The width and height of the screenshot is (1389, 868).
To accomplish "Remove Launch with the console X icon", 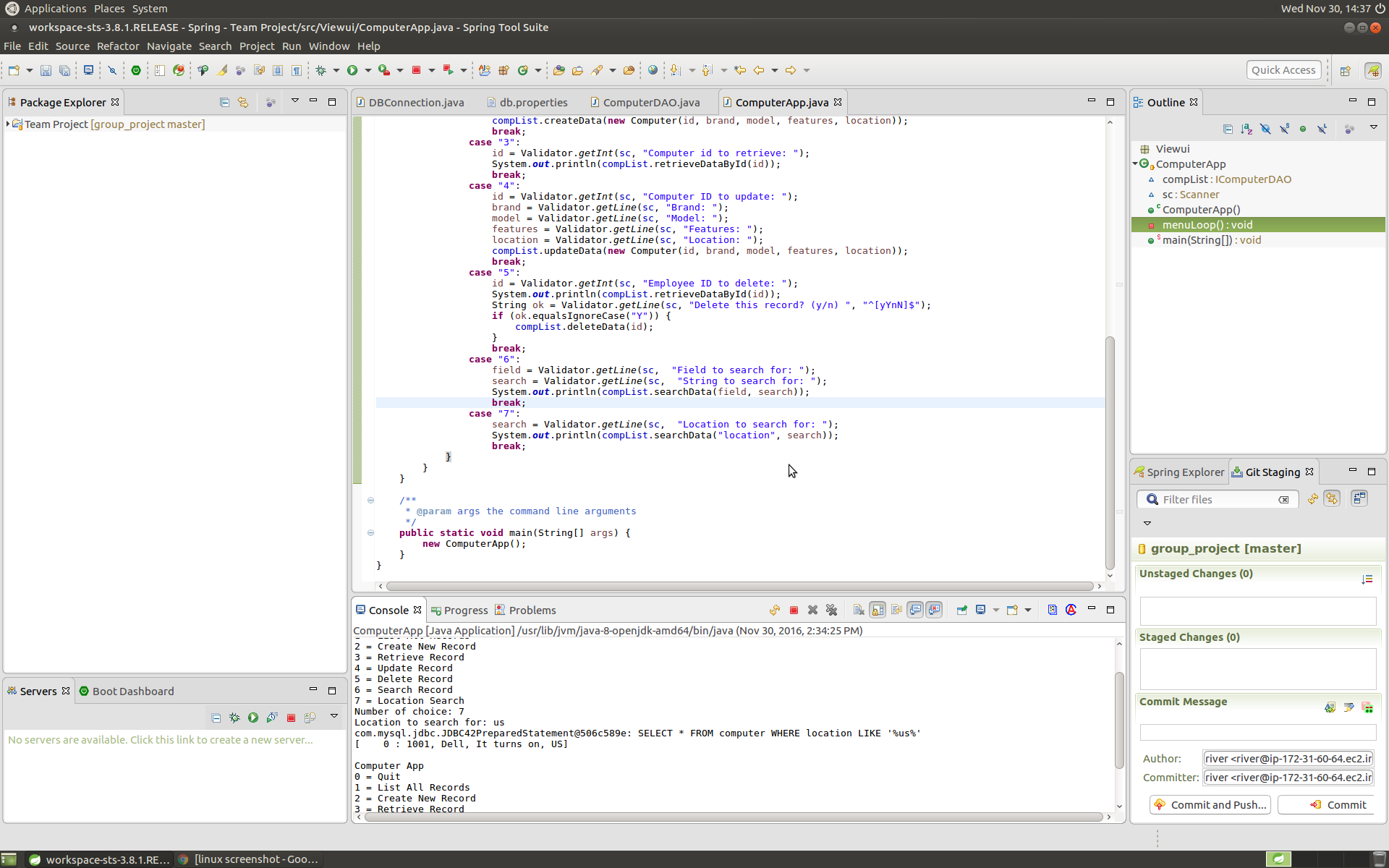I will 812,610.
